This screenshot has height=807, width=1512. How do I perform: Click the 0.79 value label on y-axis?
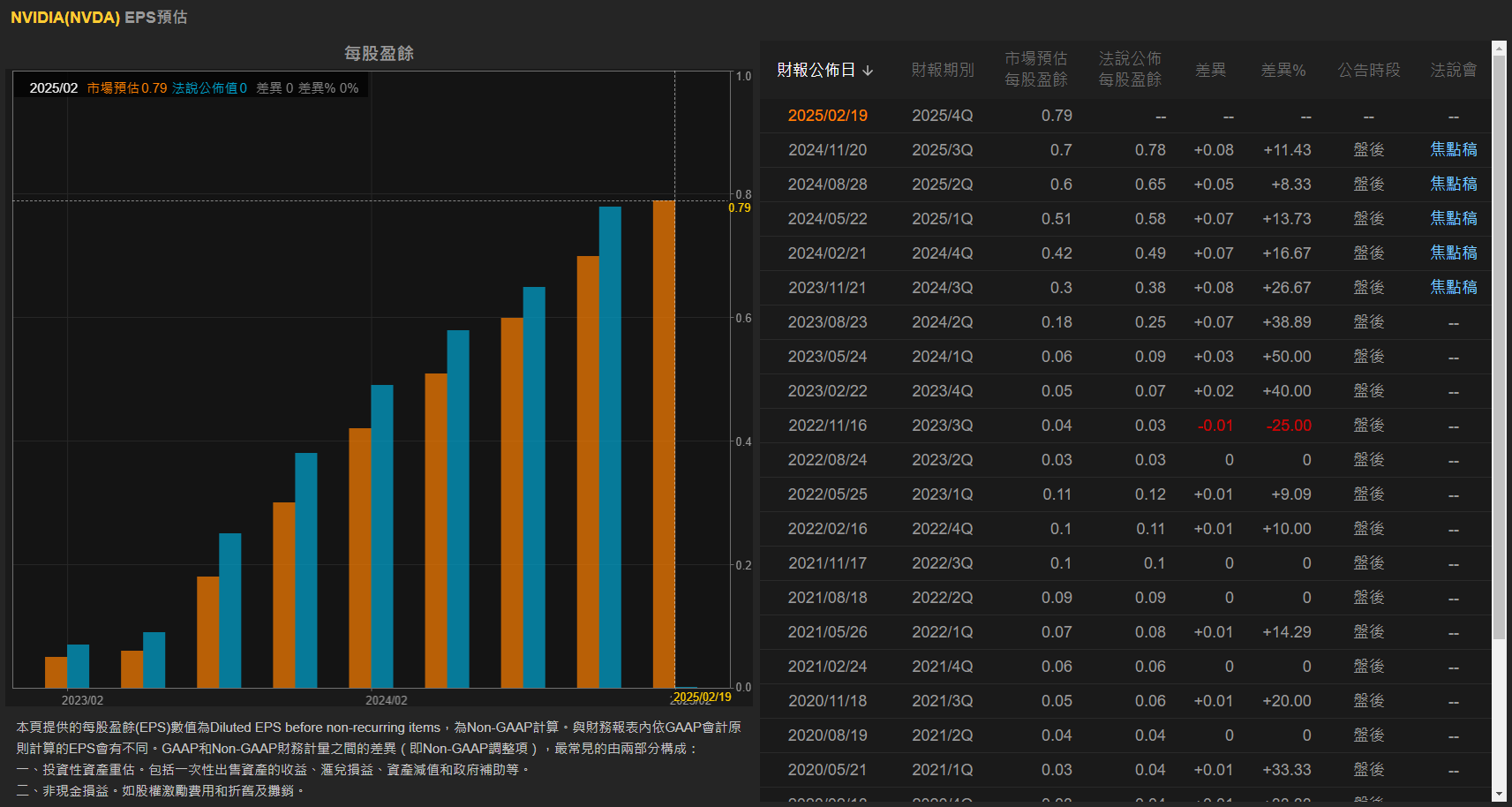pos(740,207)
